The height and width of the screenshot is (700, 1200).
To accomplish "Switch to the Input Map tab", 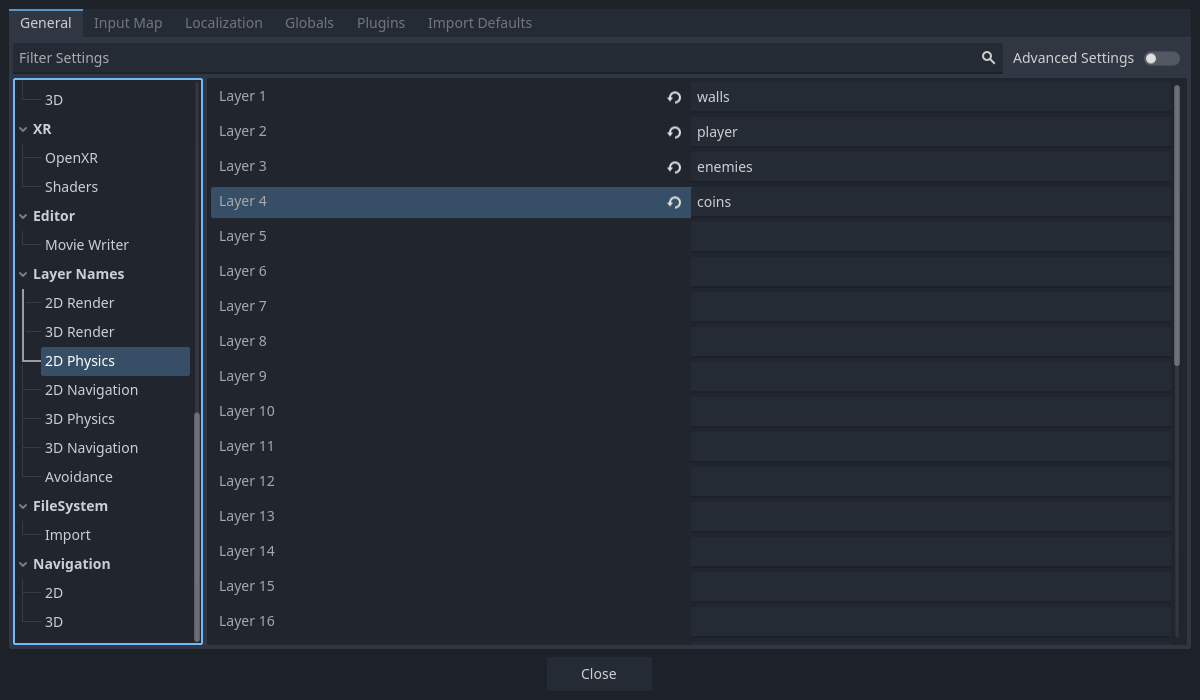I will [x=128, y=22].
